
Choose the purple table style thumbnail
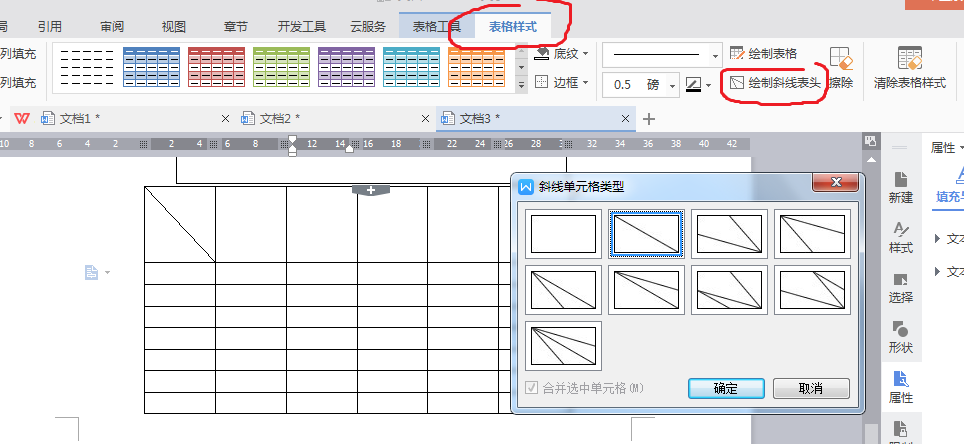(347, 67)
